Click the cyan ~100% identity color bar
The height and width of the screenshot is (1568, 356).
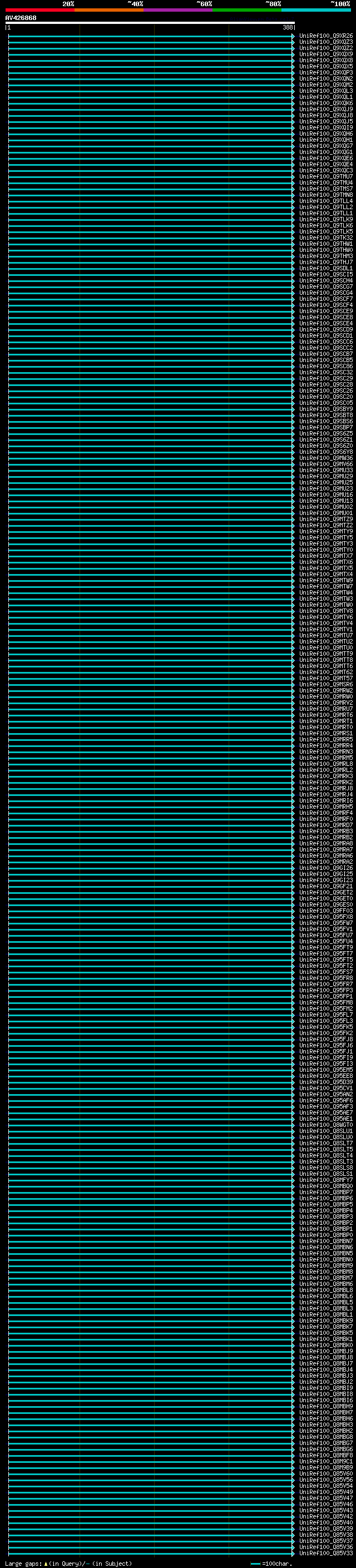316,10
